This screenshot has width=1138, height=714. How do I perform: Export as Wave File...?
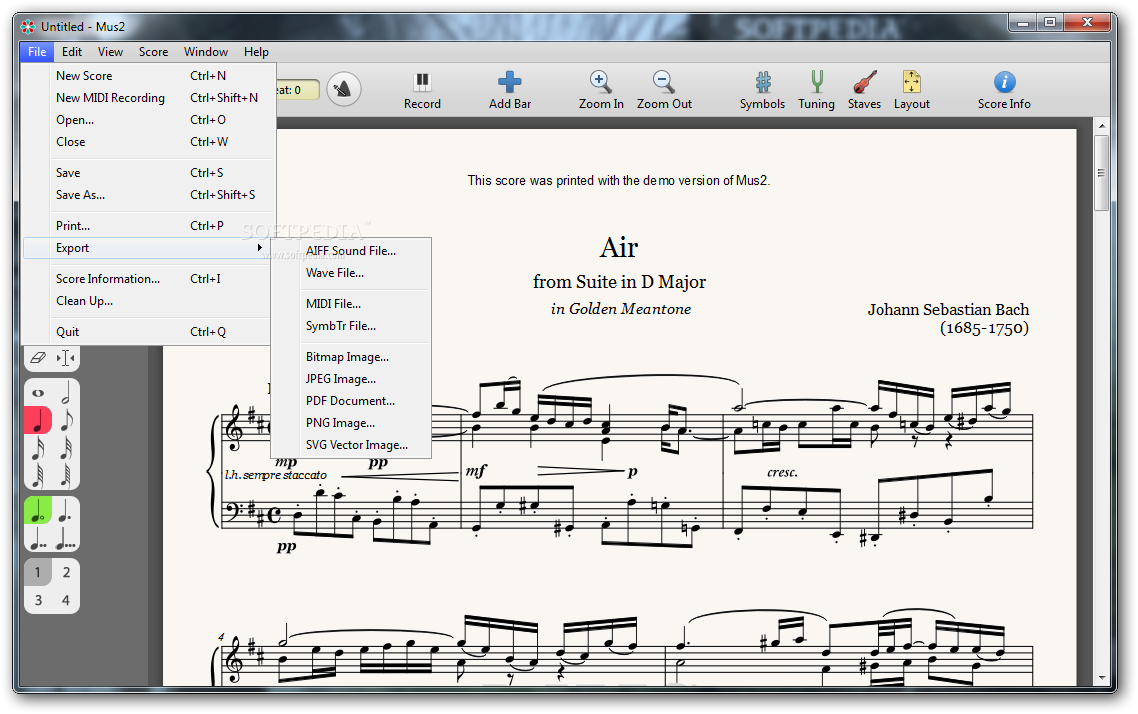pyautogui.click(x=351, y=273)
